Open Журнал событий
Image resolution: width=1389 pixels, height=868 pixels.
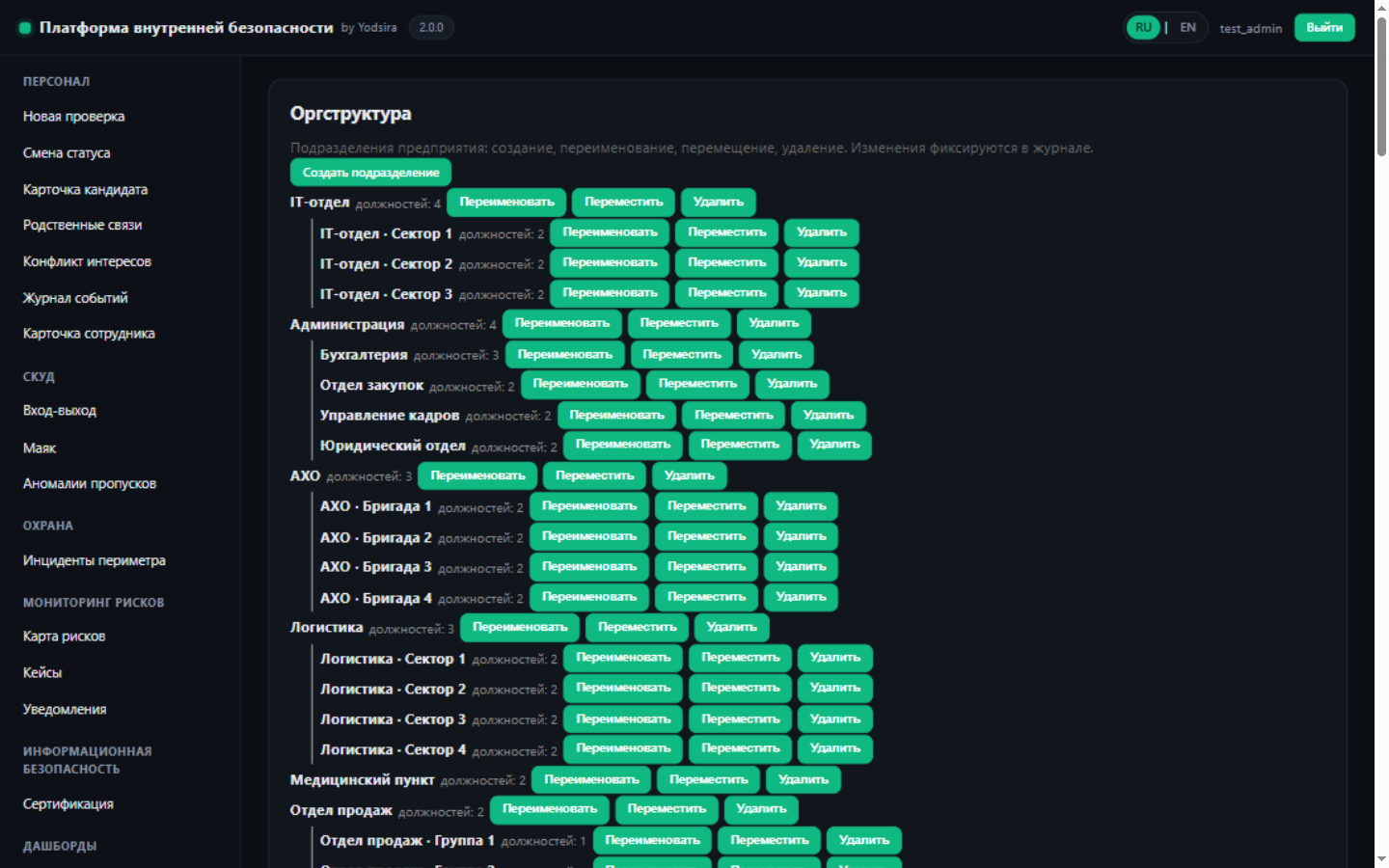click(75, 298)
